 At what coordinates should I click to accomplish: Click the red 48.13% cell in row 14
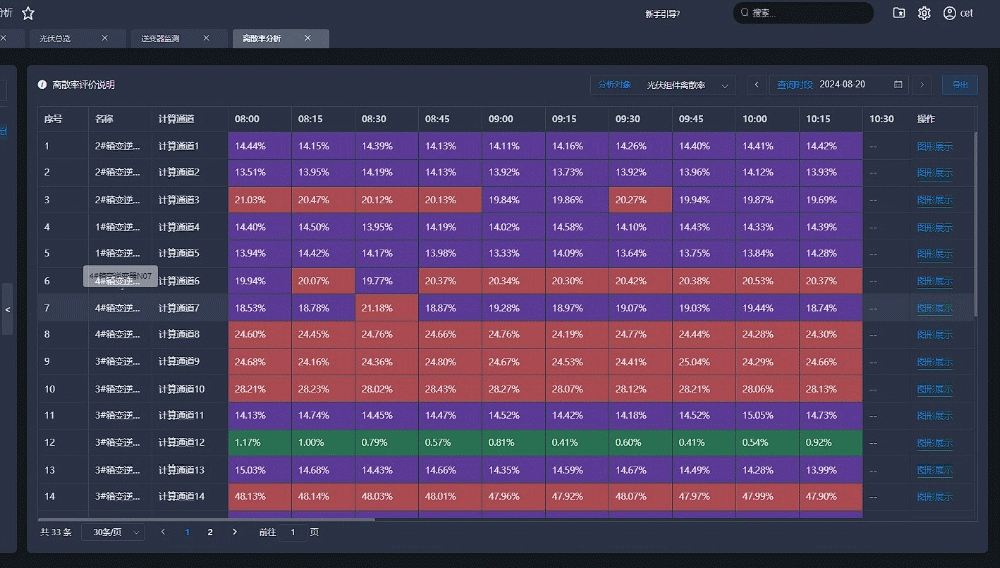(x=259, y=496)
